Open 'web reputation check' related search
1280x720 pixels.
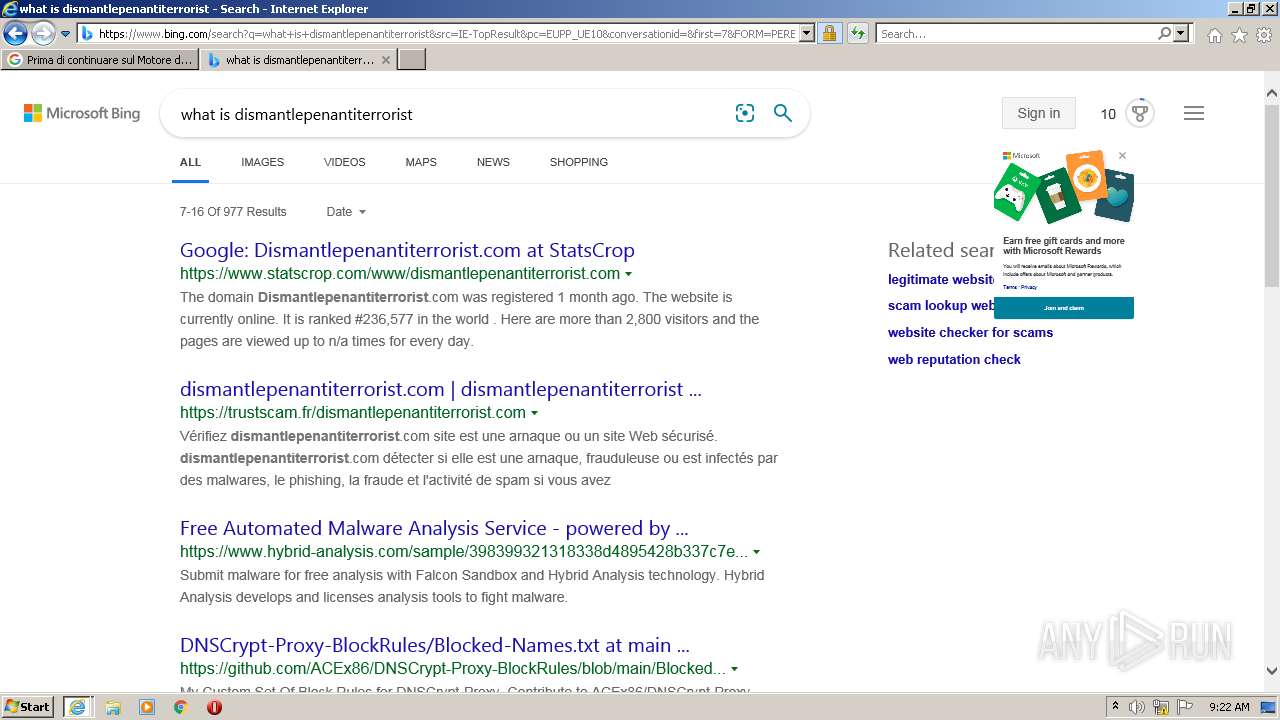(954, 360)
